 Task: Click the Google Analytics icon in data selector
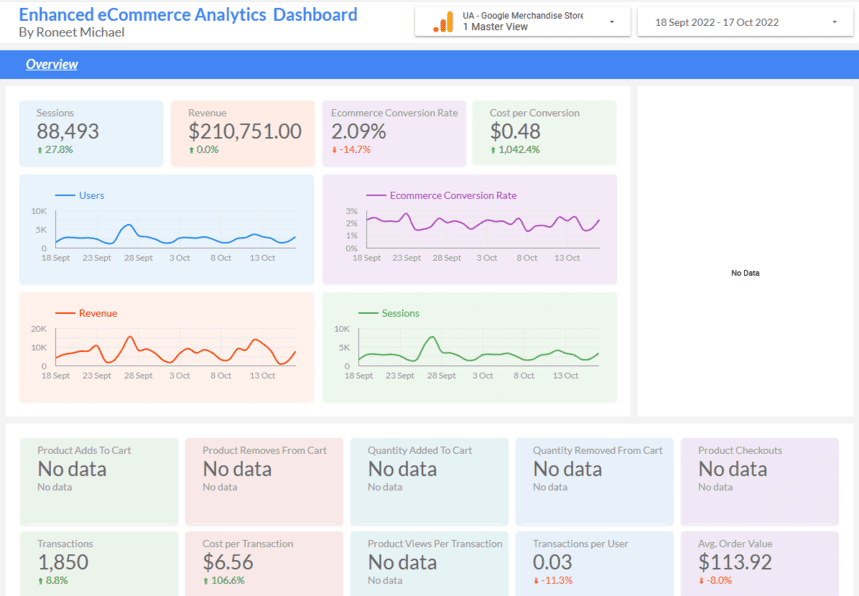[443, 22]
